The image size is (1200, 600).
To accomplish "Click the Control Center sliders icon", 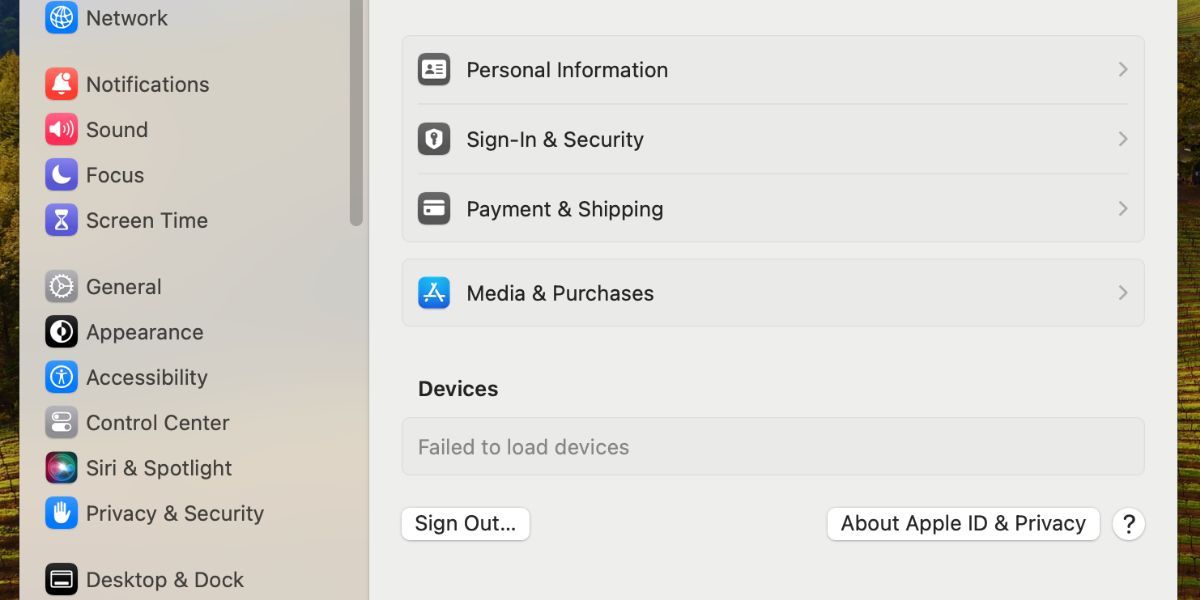I will 61,422.
